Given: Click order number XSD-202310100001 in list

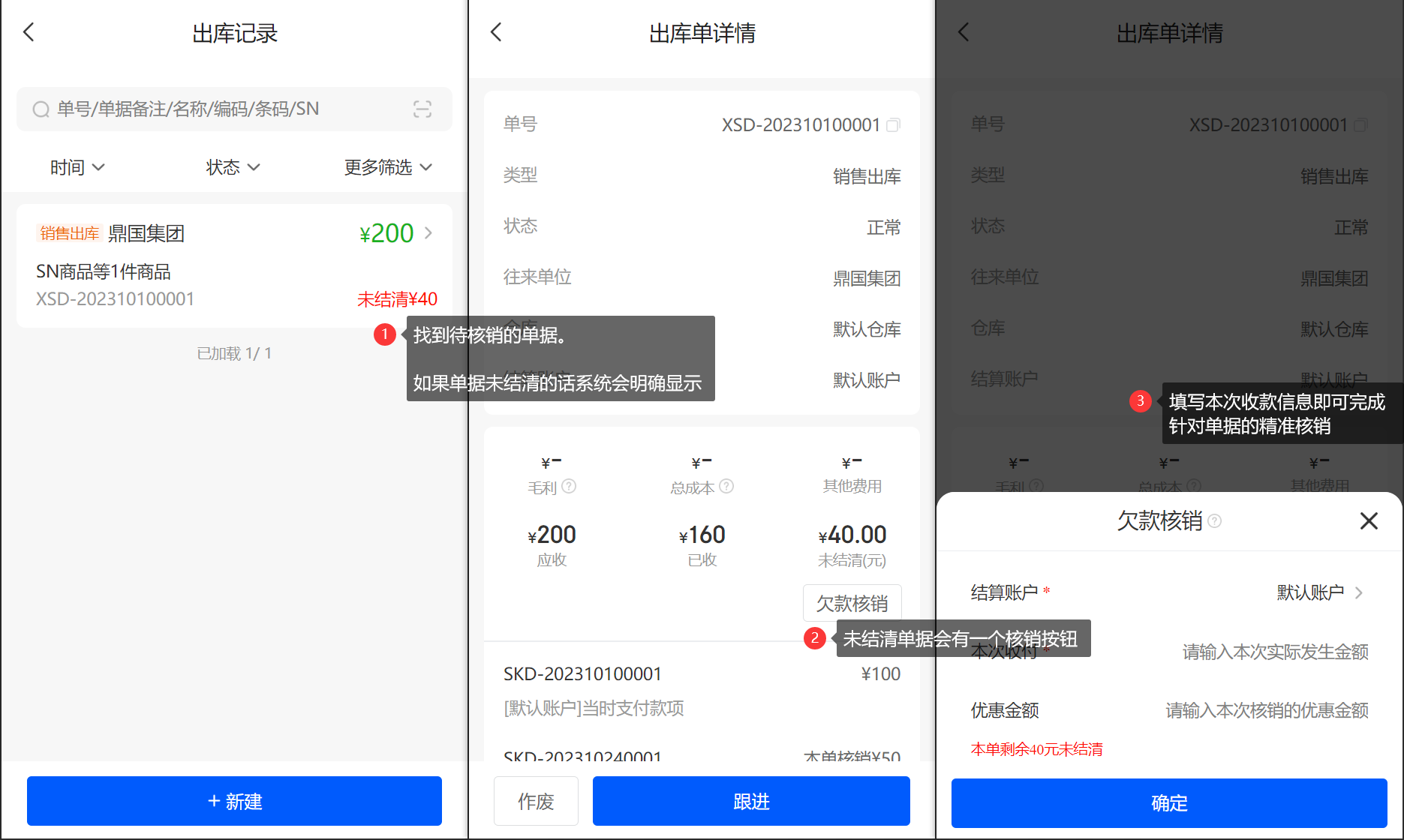Looking at the screenshot, I should 116,299.
